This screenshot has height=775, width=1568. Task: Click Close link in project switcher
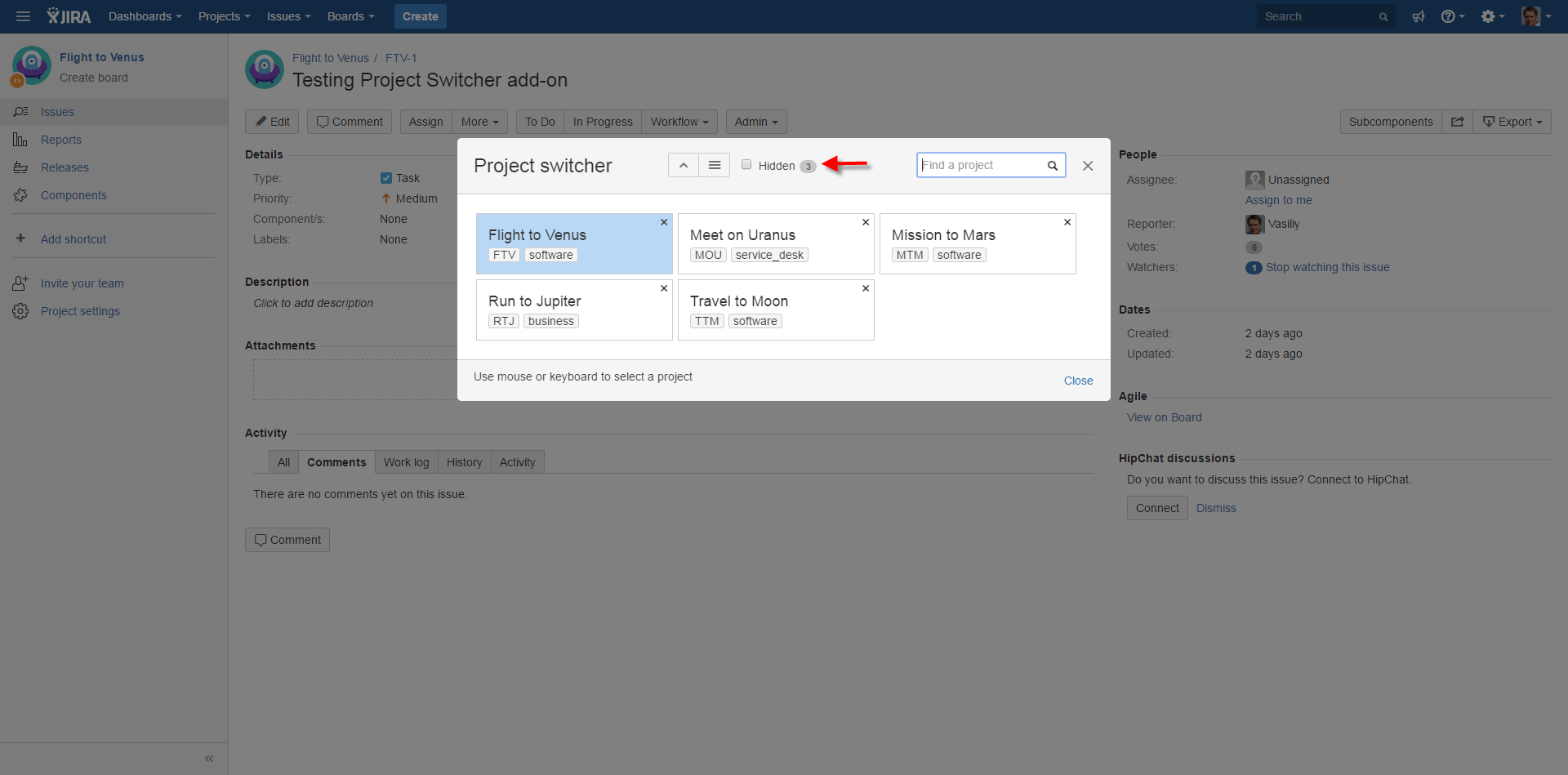(1078, 381)
